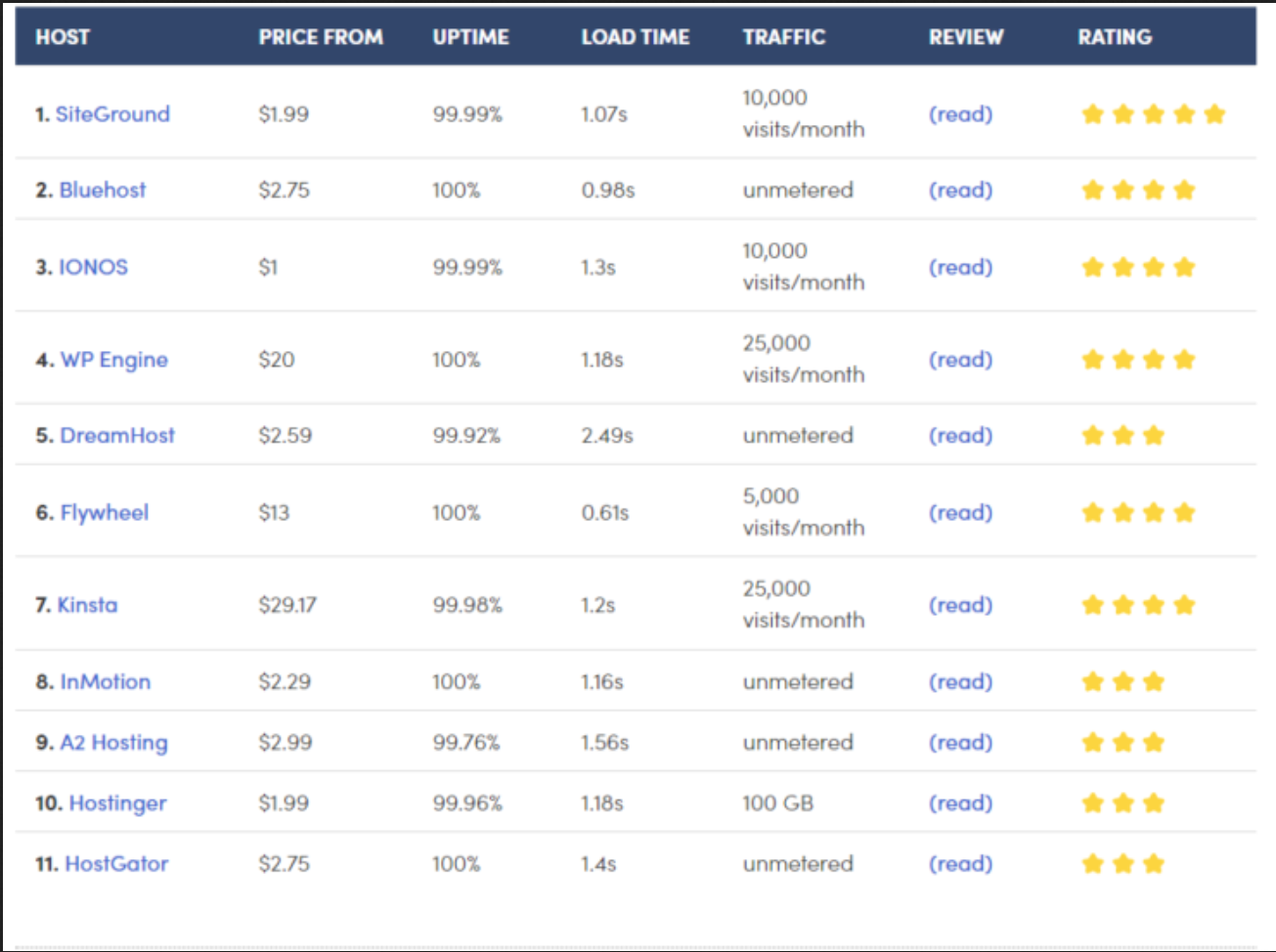Click Kinsta's star rating
Screen dimensions: 1276x952
pos(1138,605)
